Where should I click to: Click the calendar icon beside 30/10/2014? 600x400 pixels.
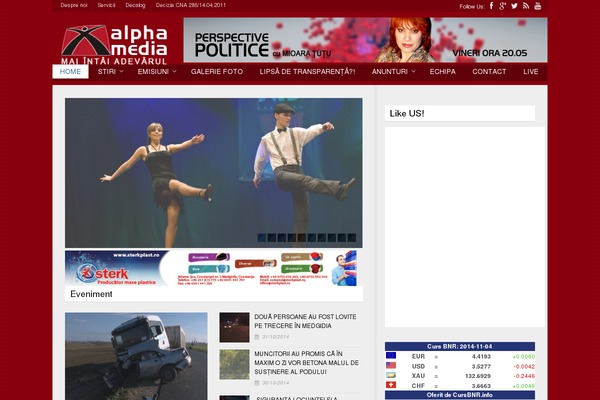257,383
